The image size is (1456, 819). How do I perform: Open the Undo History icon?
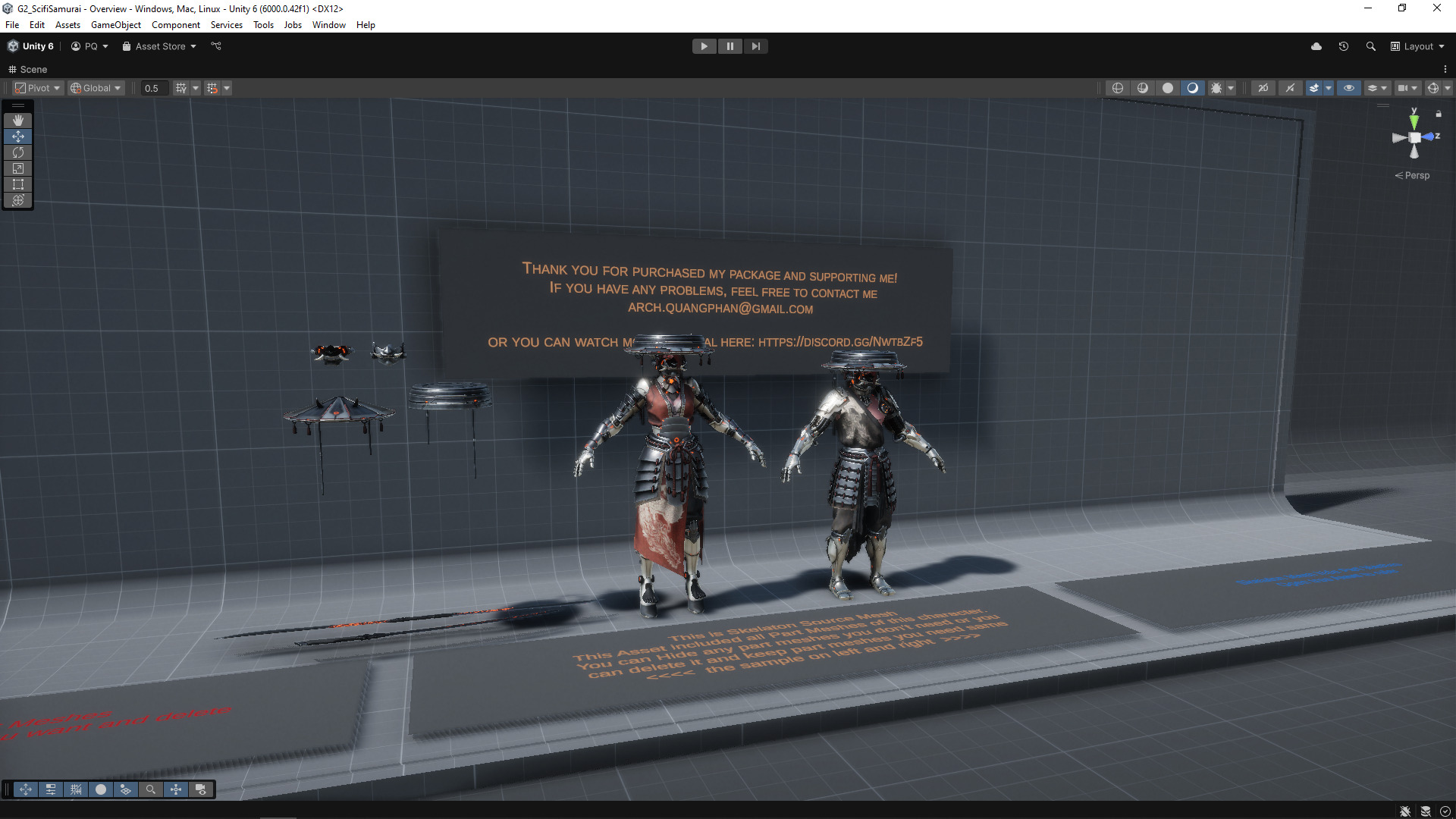pos(1343,46)
